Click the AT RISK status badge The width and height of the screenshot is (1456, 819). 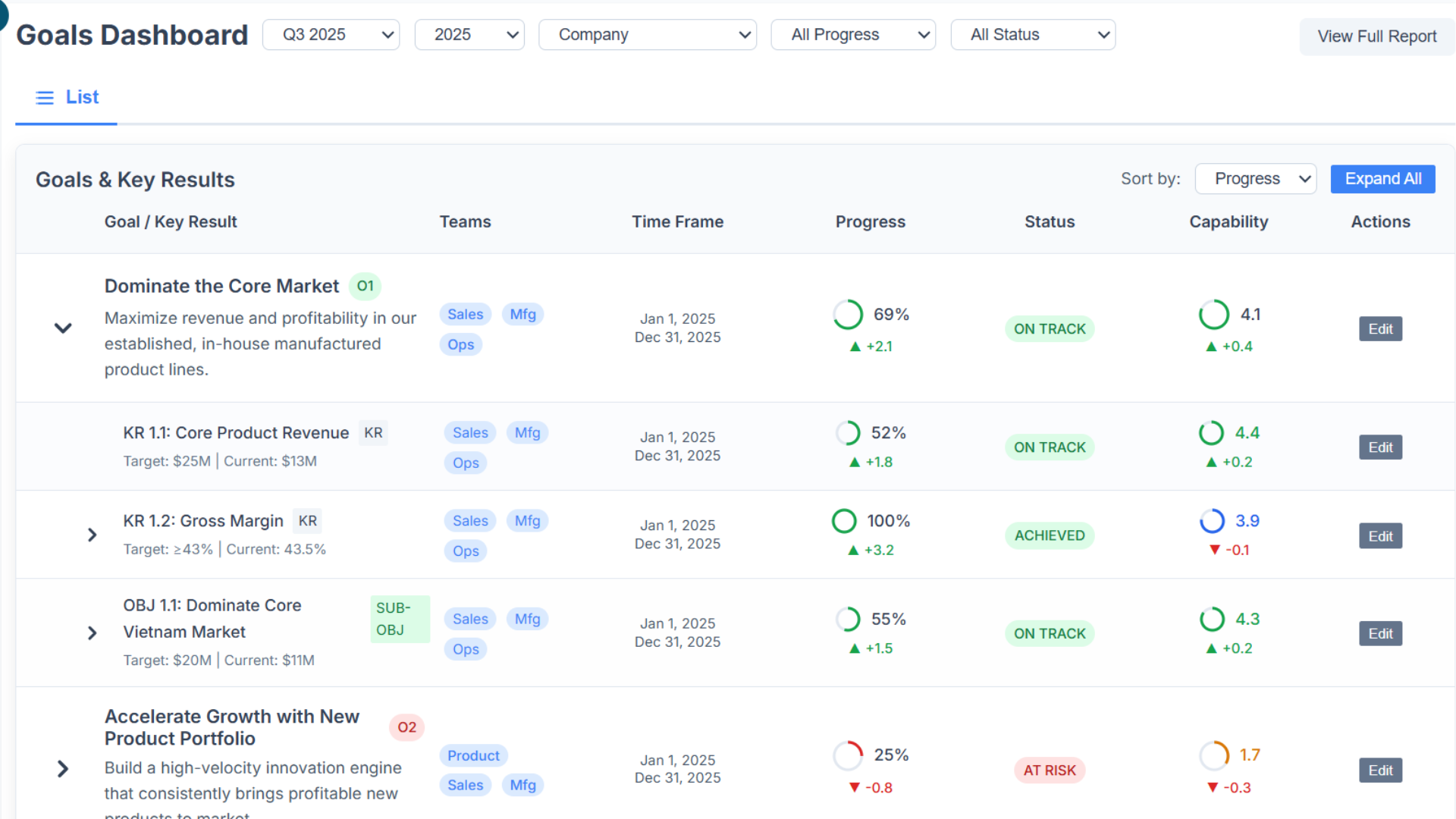coord(1050,770)
